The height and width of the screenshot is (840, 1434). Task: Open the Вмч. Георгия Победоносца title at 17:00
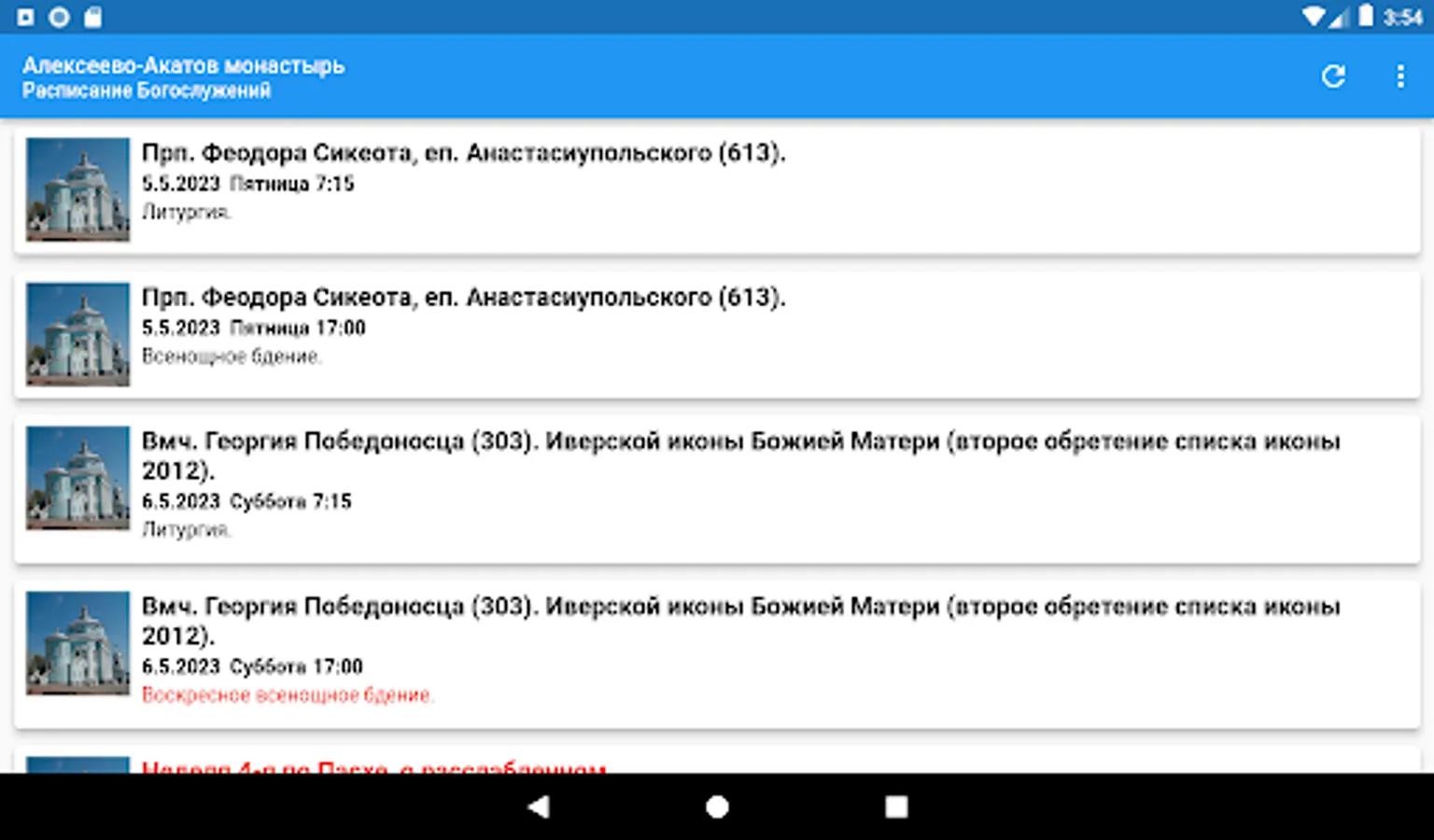(741, 621)
